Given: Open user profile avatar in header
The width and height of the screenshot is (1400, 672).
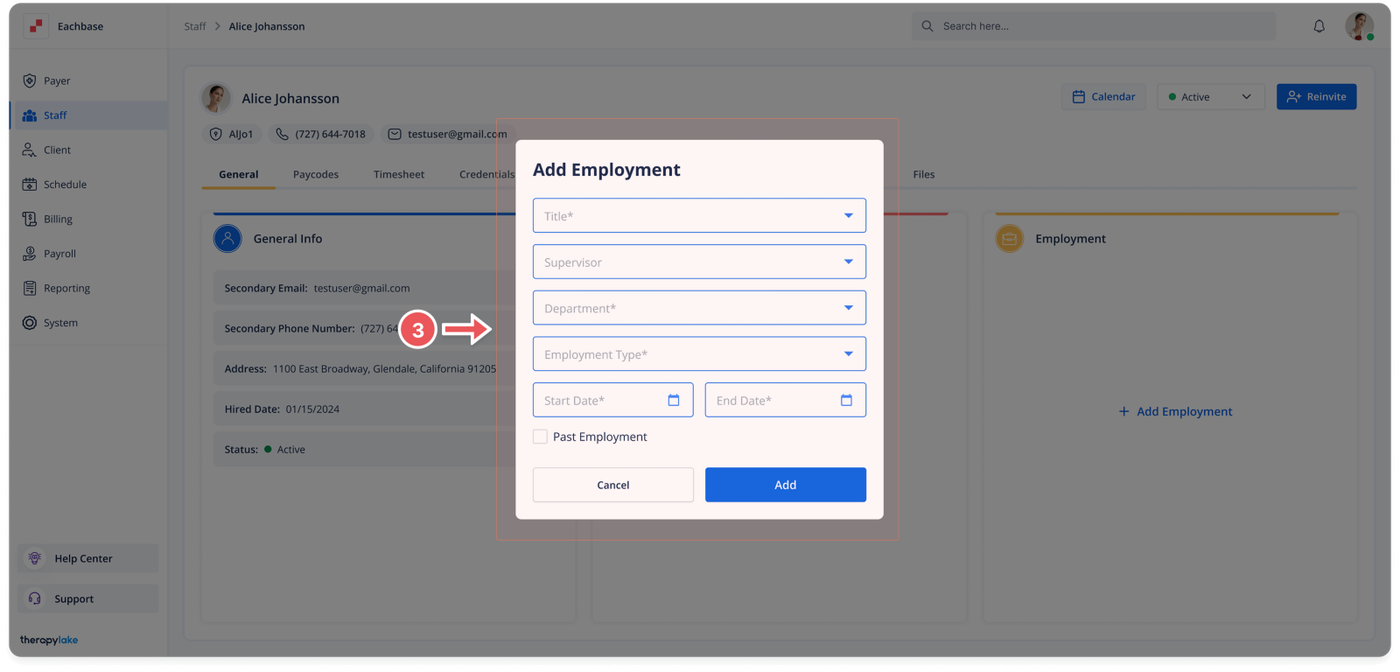Looking at the screenshot, I should [x=1359, y=26].
